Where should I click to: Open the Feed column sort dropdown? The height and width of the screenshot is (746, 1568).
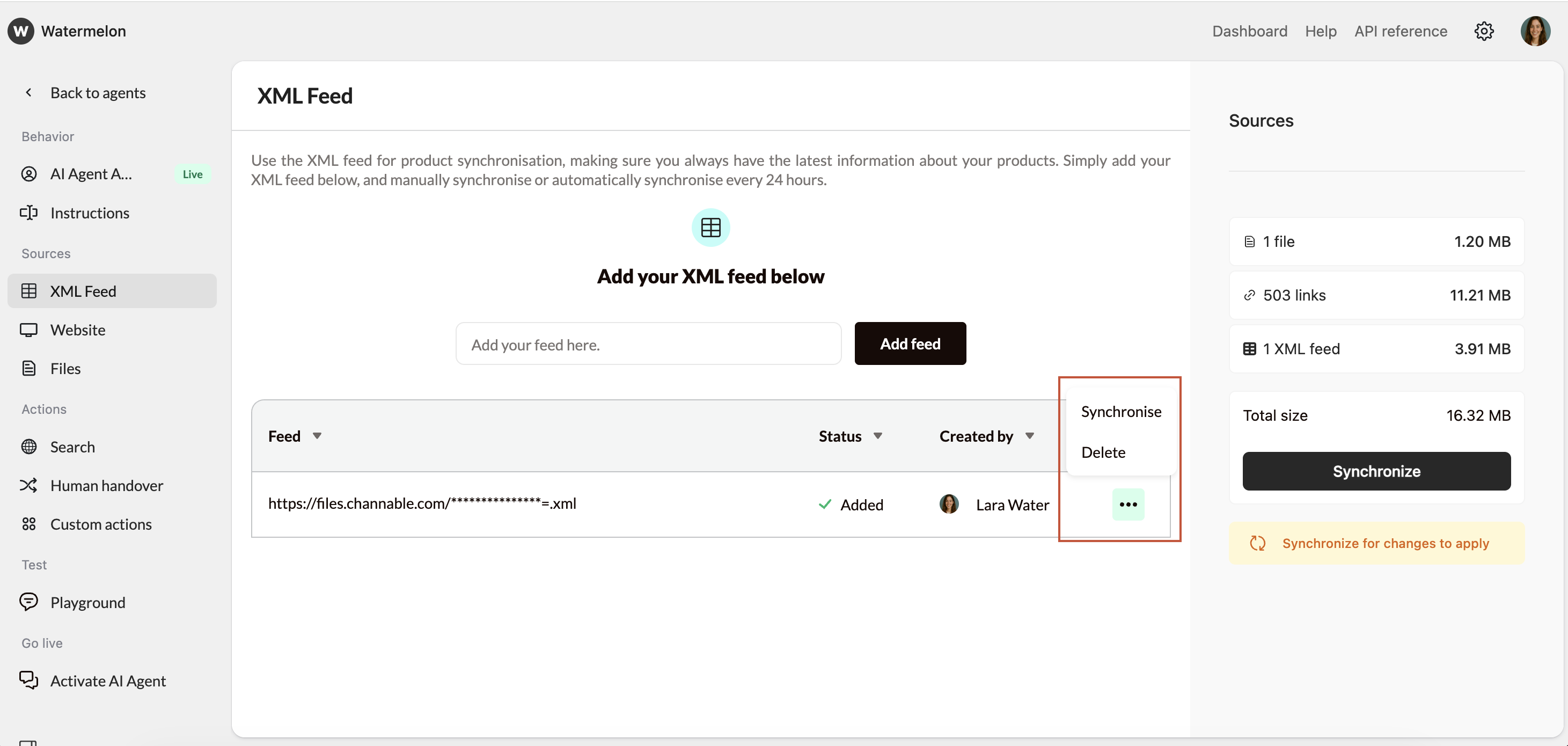[x=317, y=435]
